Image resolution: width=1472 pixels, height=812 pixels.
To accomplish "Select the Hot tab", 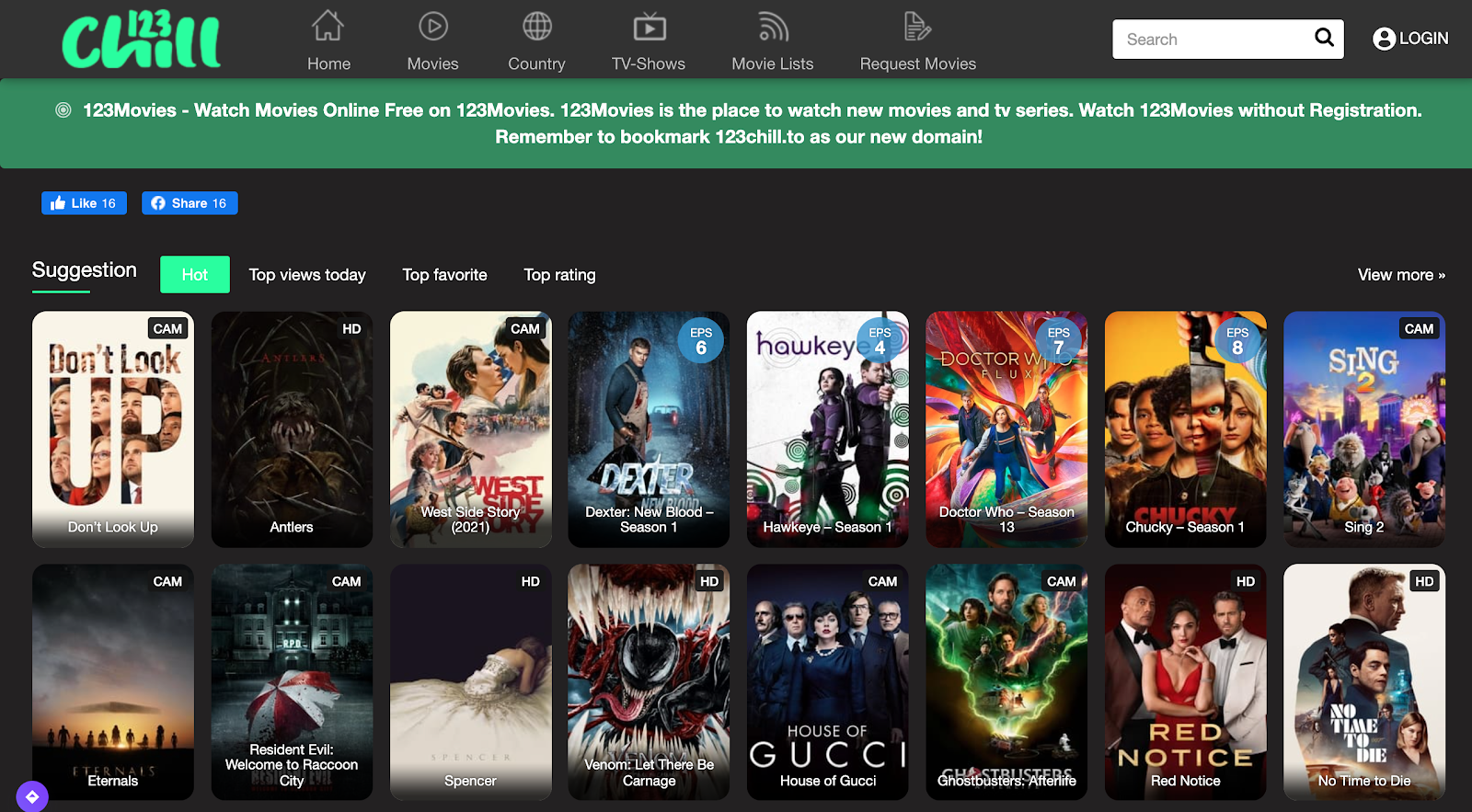I will click(195, 274).
